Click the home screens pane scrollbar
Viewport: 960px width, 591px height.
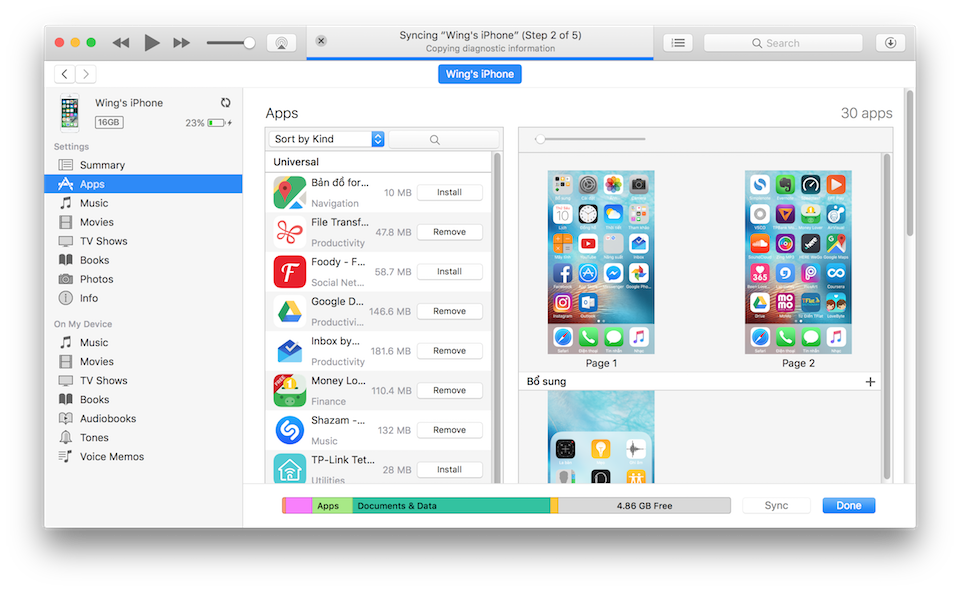tap(887, 317)
